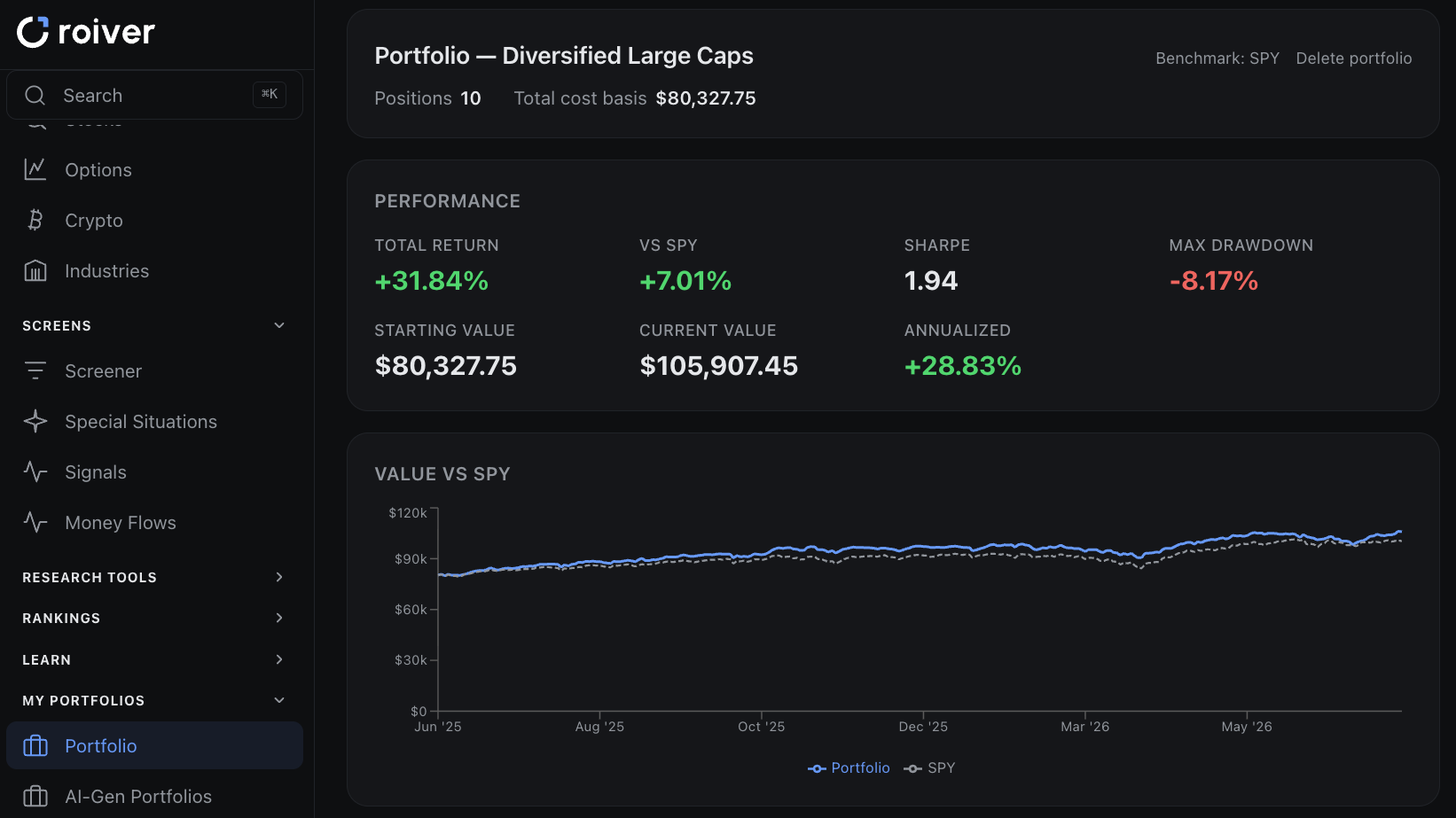Click the Money Flows pulse icon

[35, 522]
